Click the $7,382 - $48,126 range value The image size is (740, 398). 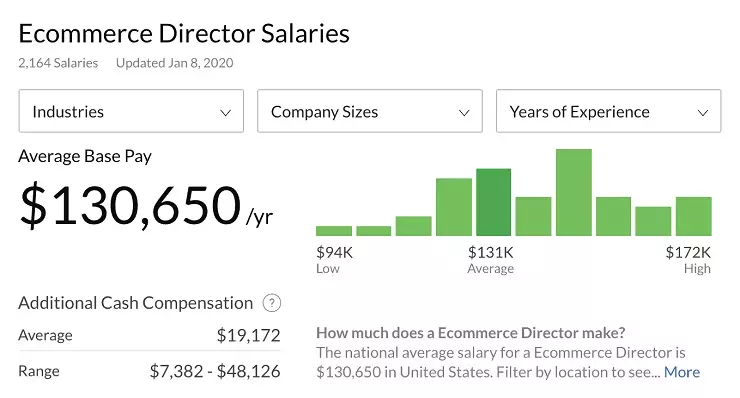pos(215,371)
